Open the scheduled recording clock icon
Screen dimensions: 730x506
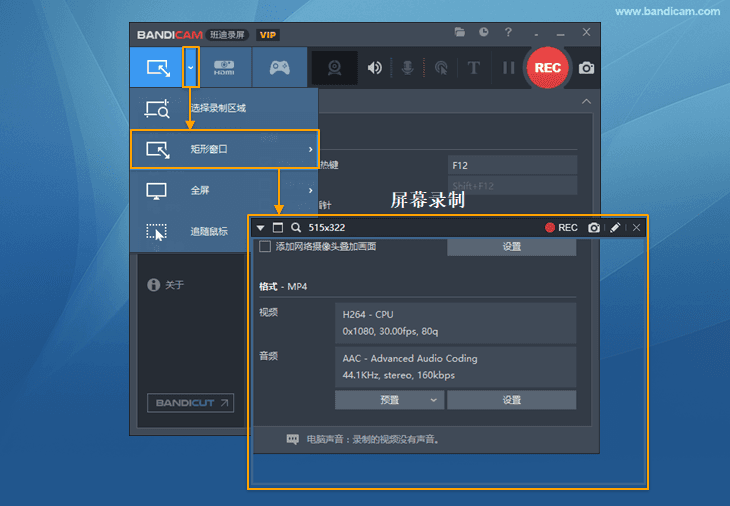click(484, 32)
